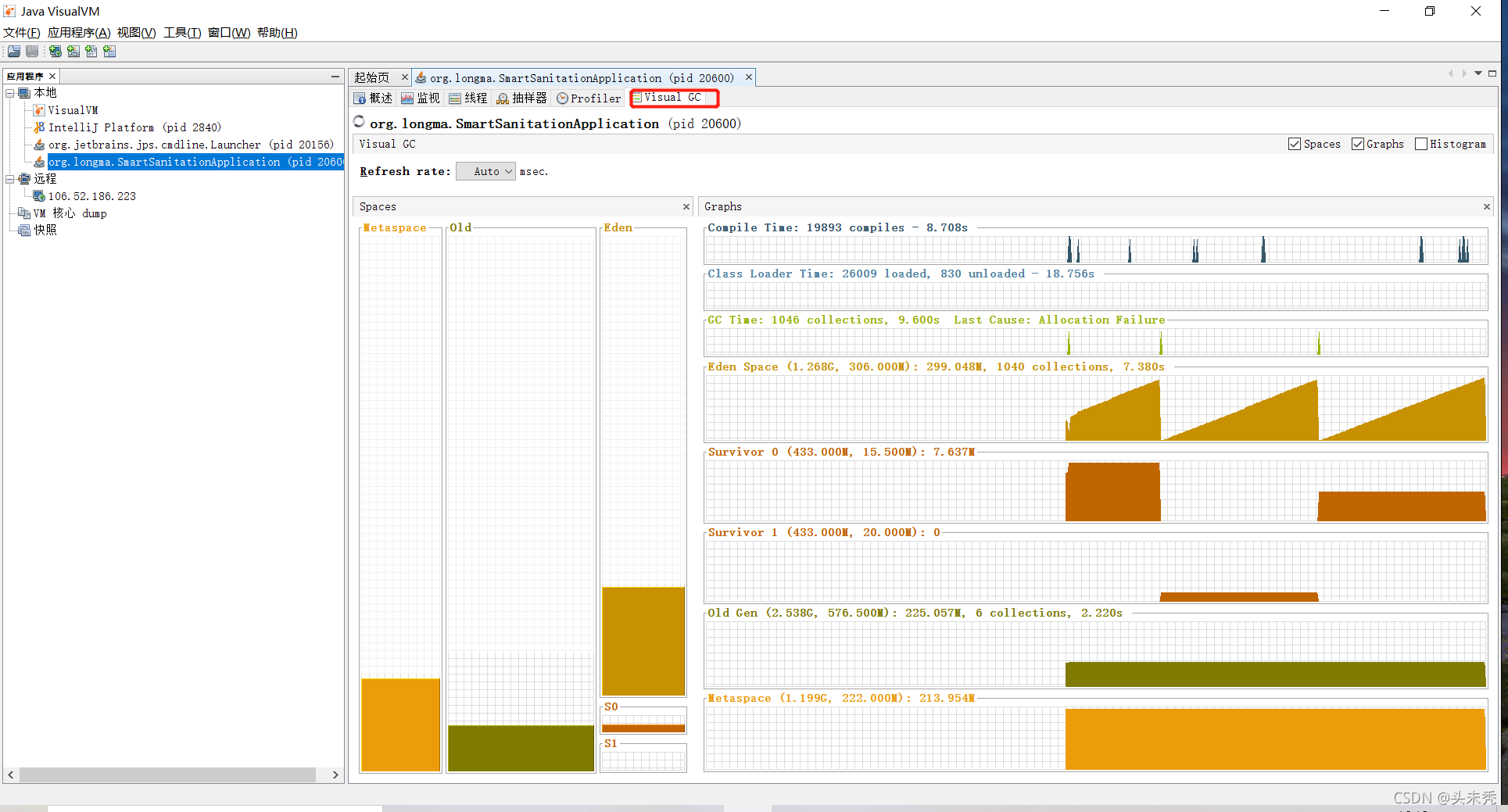Minimize the 应用程序 side panel
Viewport: 1508px width, 812px height.
pyautogui.click(x=335, y=76)
